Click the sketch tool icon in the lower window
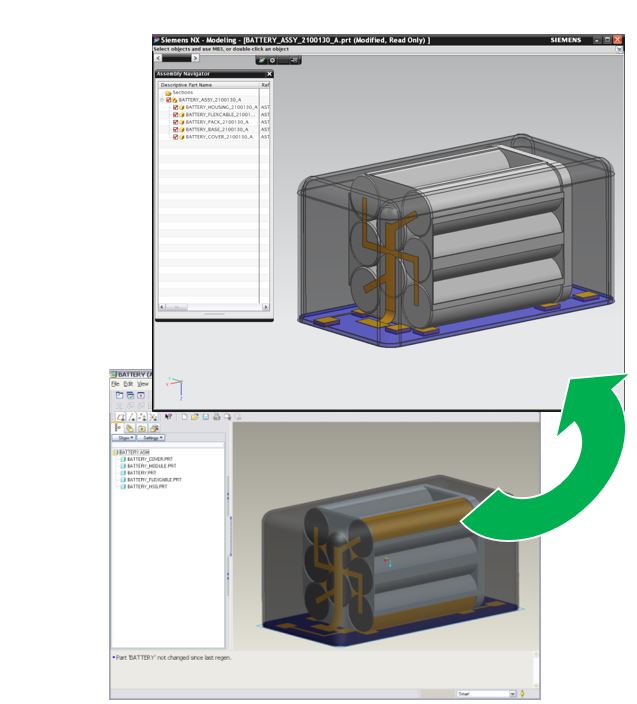Viewport: 637px width, 704px height. [x=120, y=417]
